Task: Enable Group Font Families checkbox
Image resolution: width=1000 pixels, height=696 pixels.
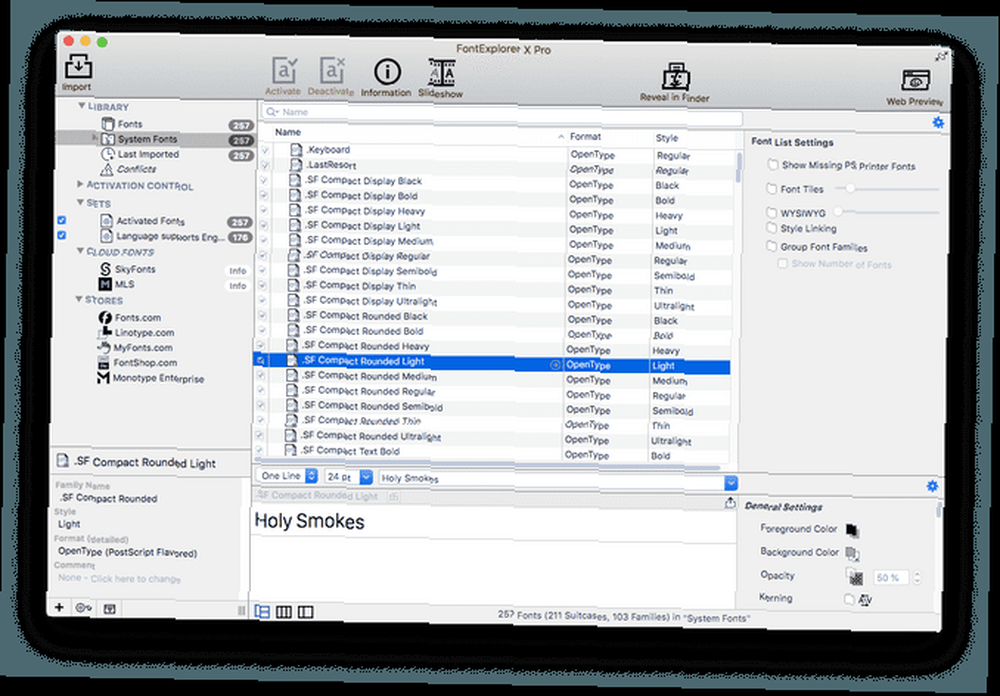Action: (772, 246)
